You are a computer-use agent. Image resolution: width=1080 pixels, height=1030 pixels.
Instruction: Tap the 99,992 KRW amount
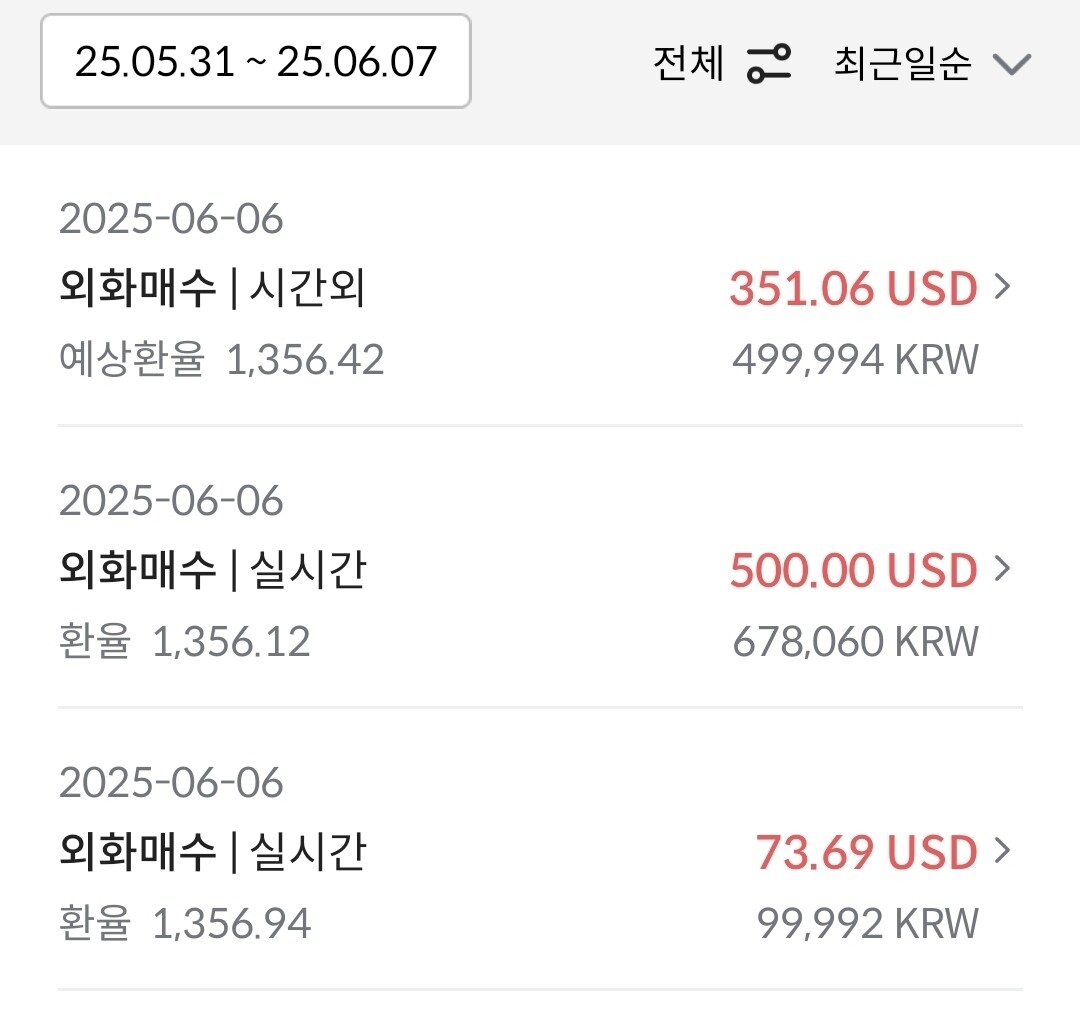pyautogui.click(x=867, y=923)
